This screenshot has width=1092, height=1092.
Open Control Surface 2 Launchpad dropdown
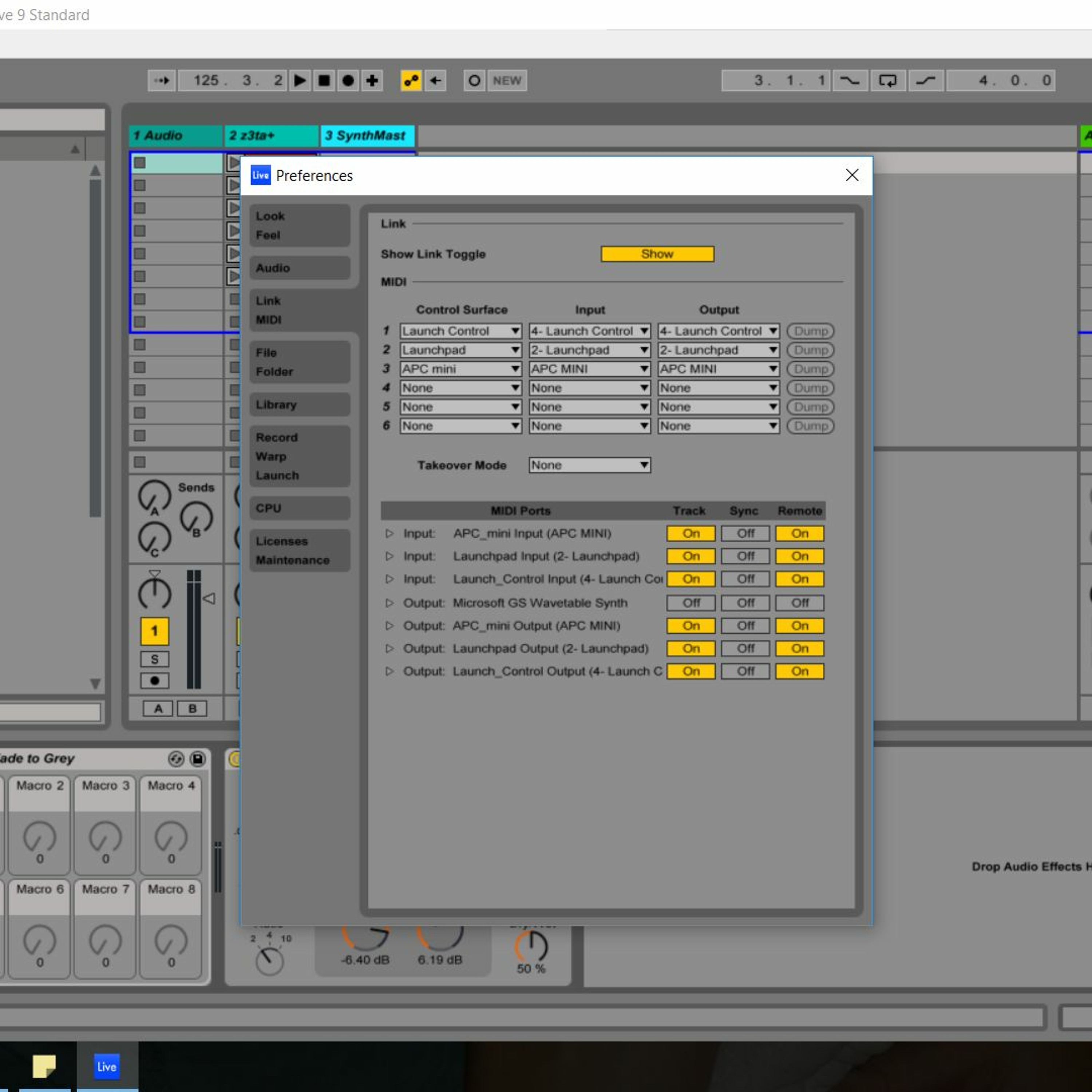click(461, 350)
